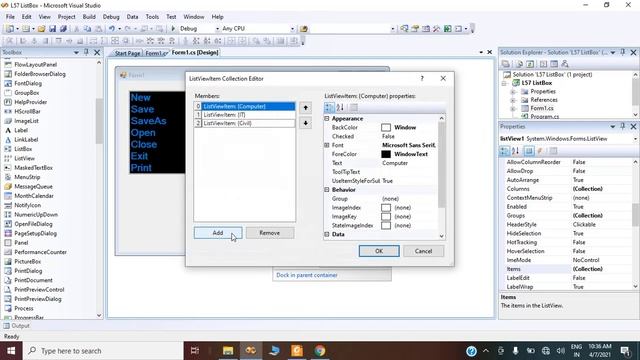Click the Items (Collection) property row
Screen dimensions: 640x360
tap(567, 269)
